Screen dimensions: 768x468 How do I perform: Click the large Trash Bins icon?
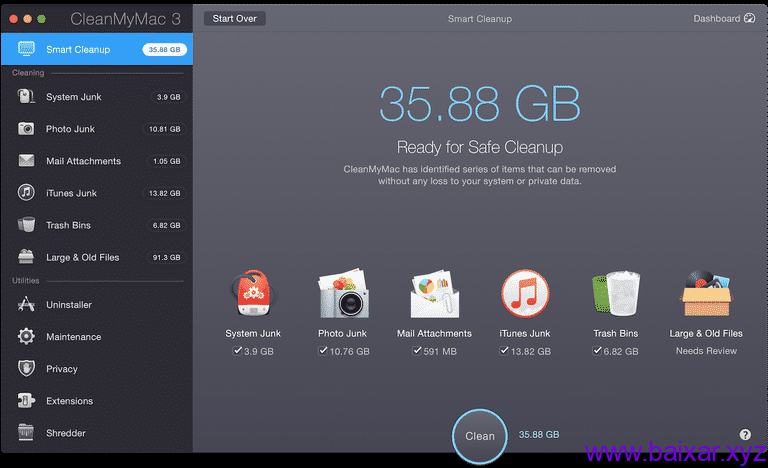pos(616,293)
